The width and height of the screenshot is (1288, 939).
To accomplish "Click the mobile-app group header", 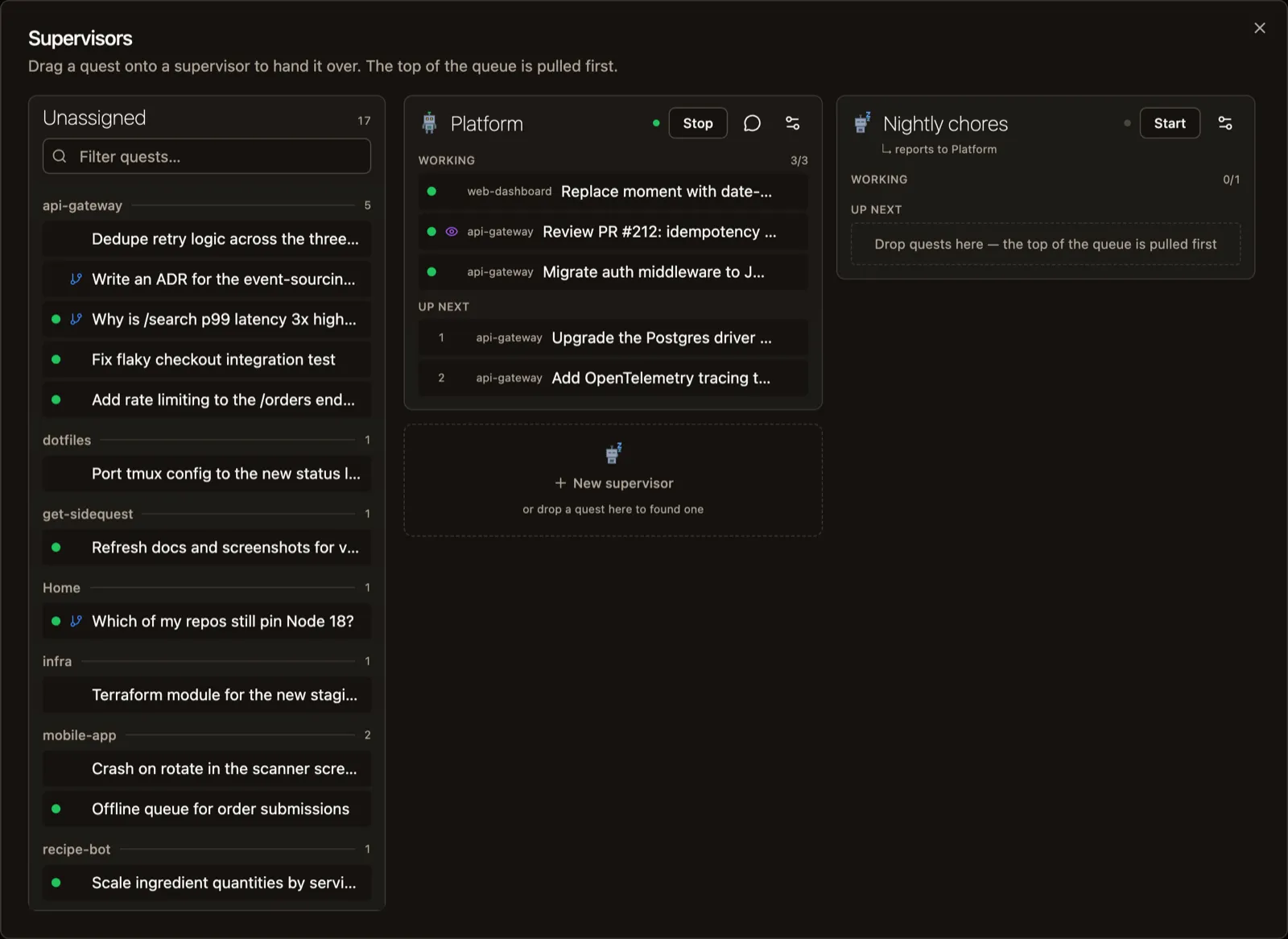I will 207,735.
